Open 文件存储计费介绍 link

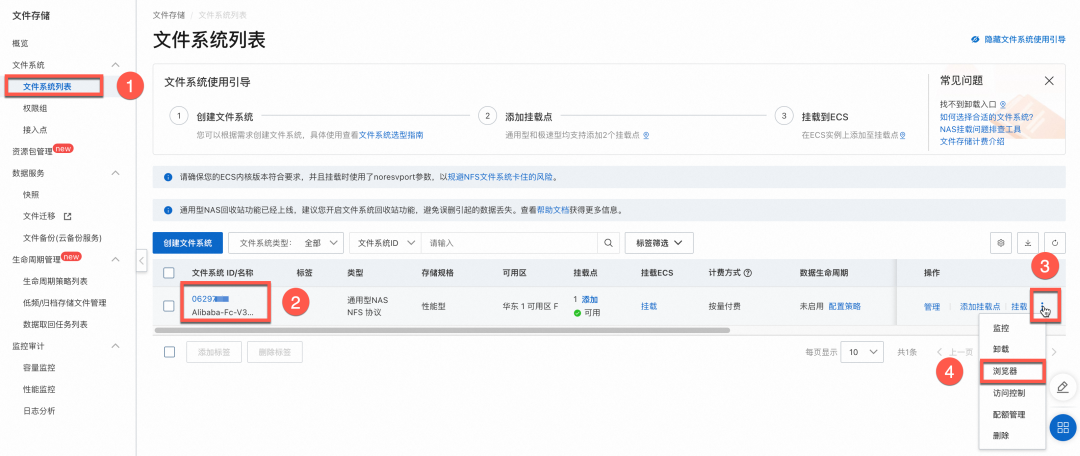pos(972,141)
